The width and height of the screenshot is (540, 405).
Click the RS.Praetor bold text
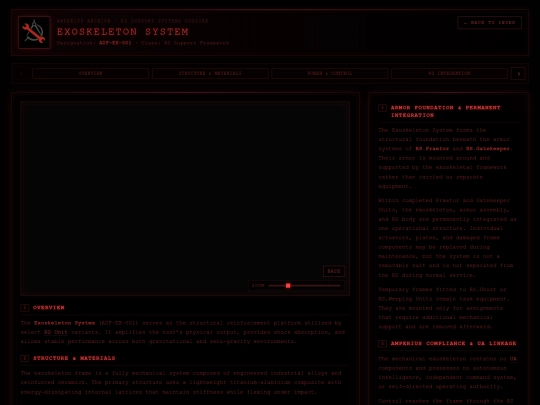click(432, 149)
